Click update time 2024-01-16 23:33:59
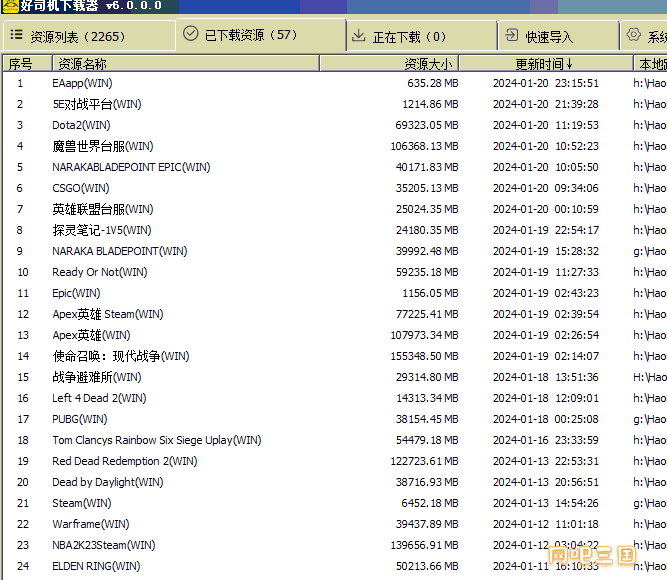This screenshot has height=580, width=667. pos(546,440)
